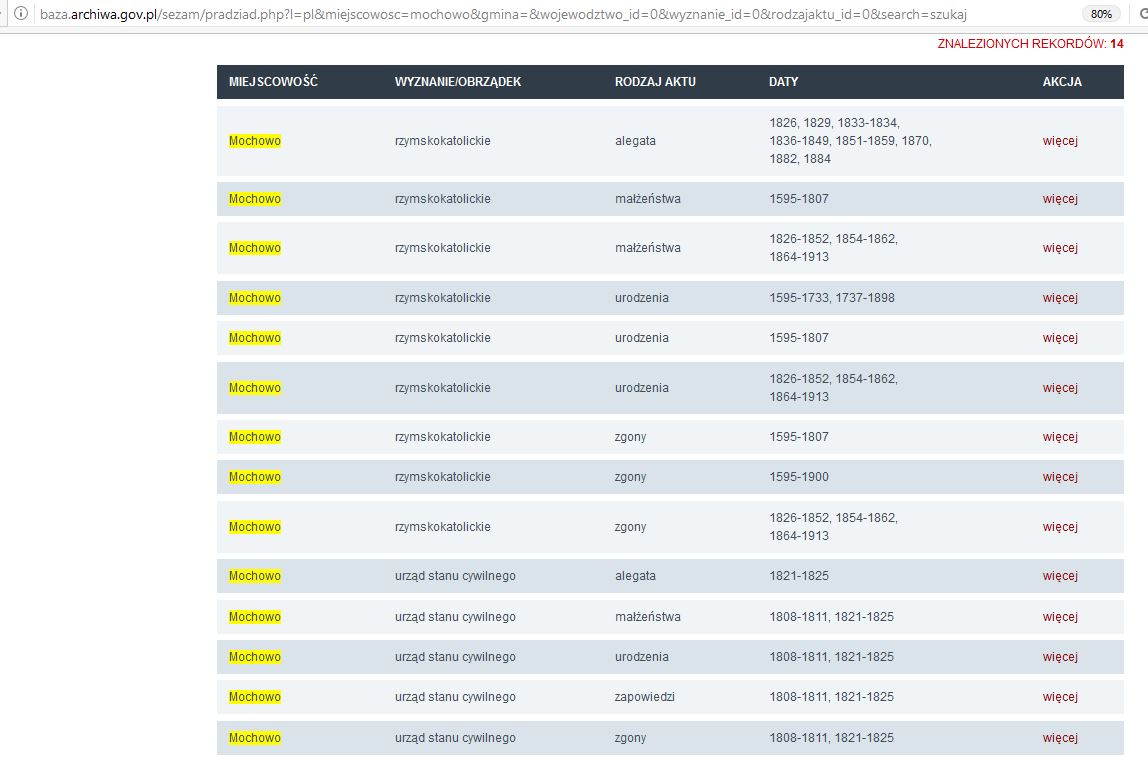Click the DATY column header
Screen dimensions: 1148x766
point(783,82)
